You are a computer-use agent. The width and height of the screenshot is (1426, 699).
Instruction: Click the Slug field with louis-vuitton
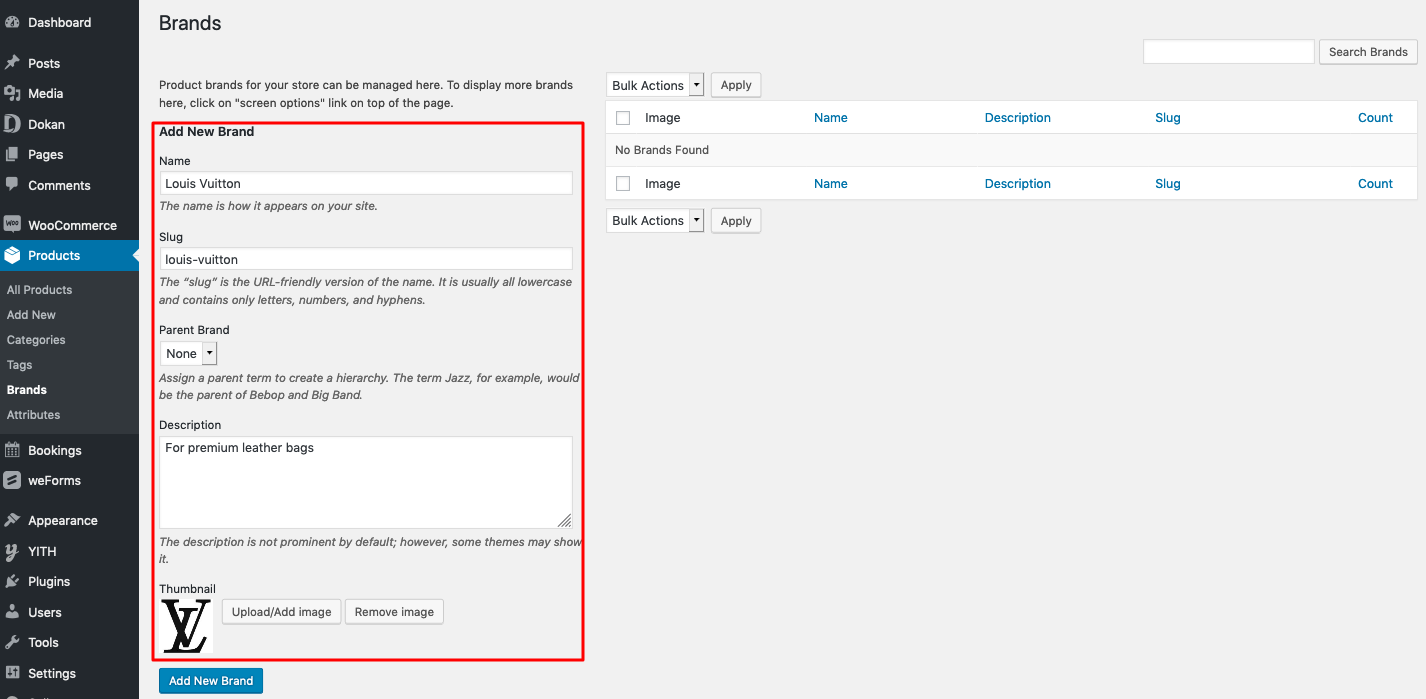[x=366, y=259]
